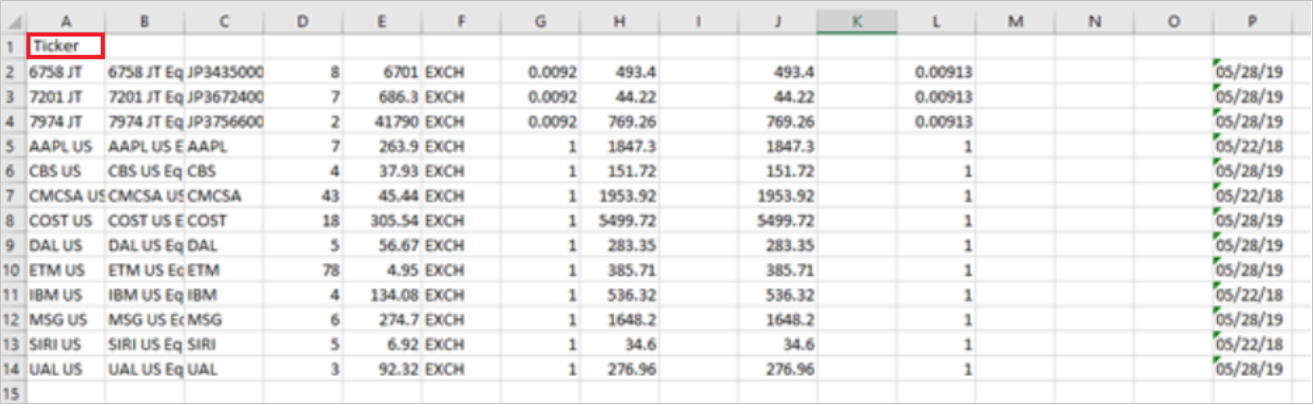Select row 11 header
Viewport: 1313px width, 404px height.
14,295
